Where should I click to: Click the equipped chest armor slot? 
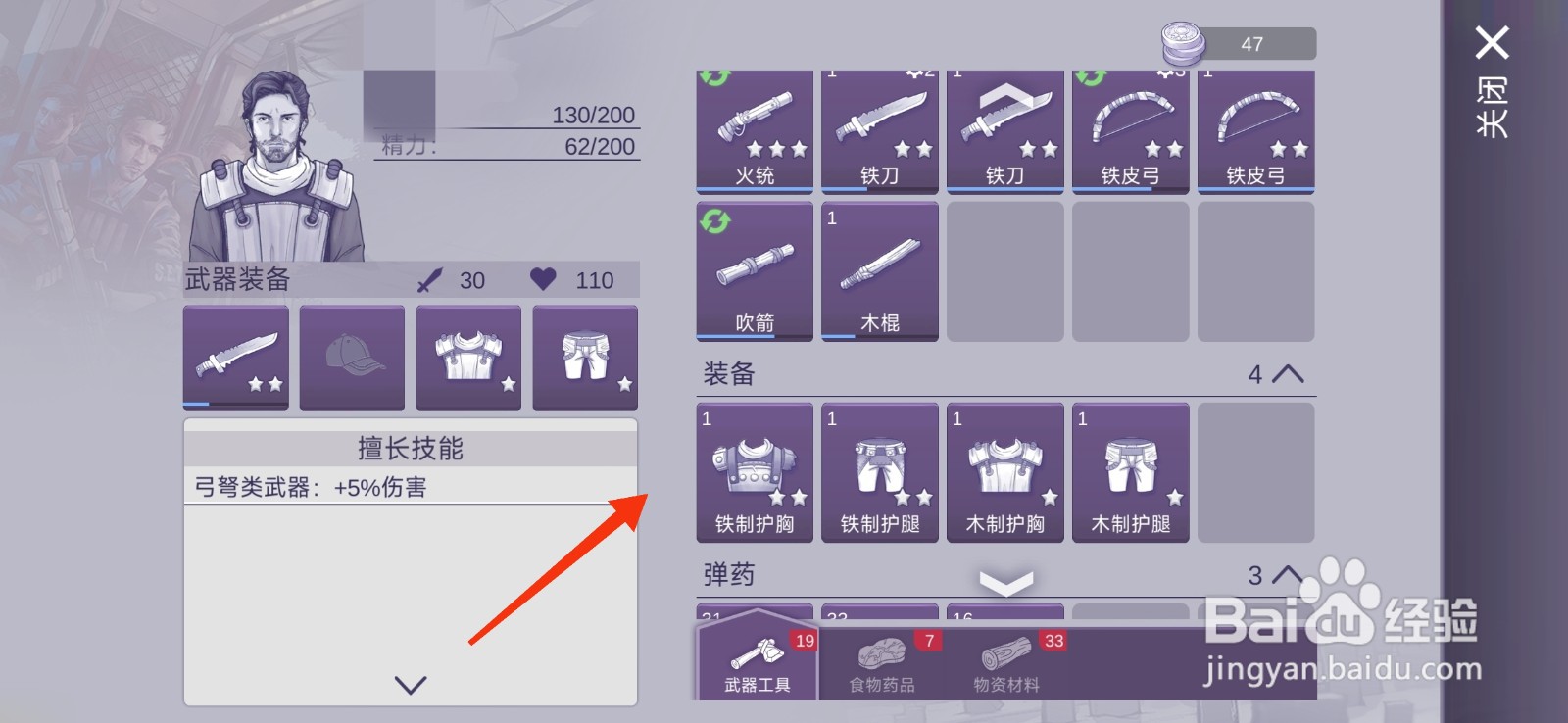pyautogui.click(x=468, y=358)
